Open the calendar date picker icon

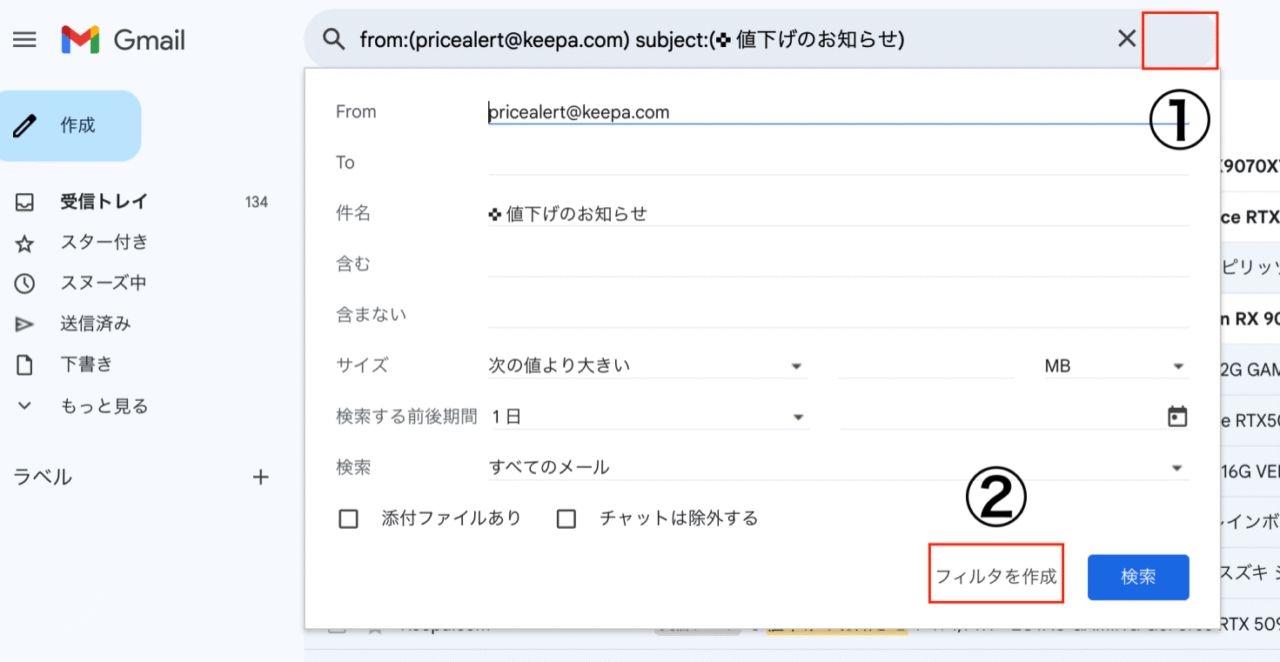click(x=1177, y=417)
